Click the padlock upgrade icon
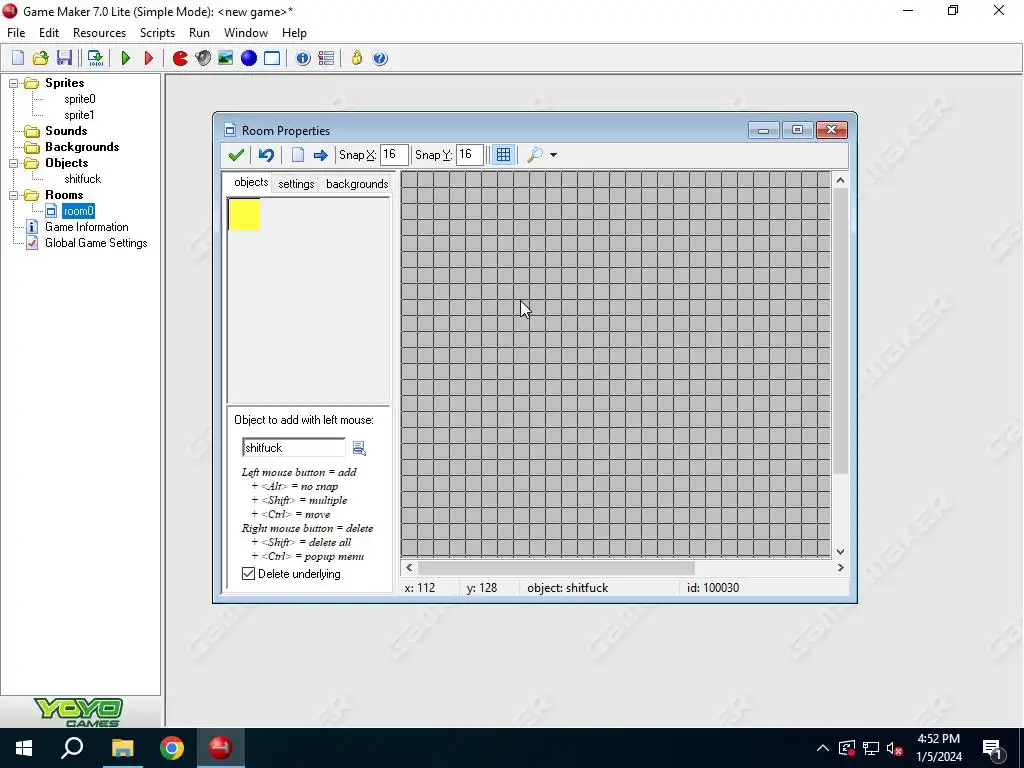 (x=357, y=58)
